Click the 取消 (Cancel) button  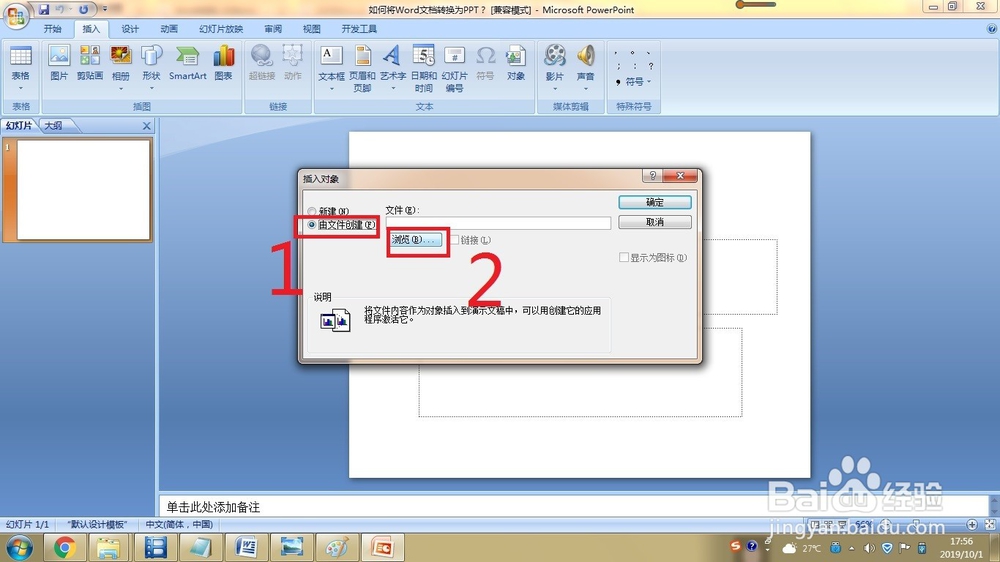[655, 222]
